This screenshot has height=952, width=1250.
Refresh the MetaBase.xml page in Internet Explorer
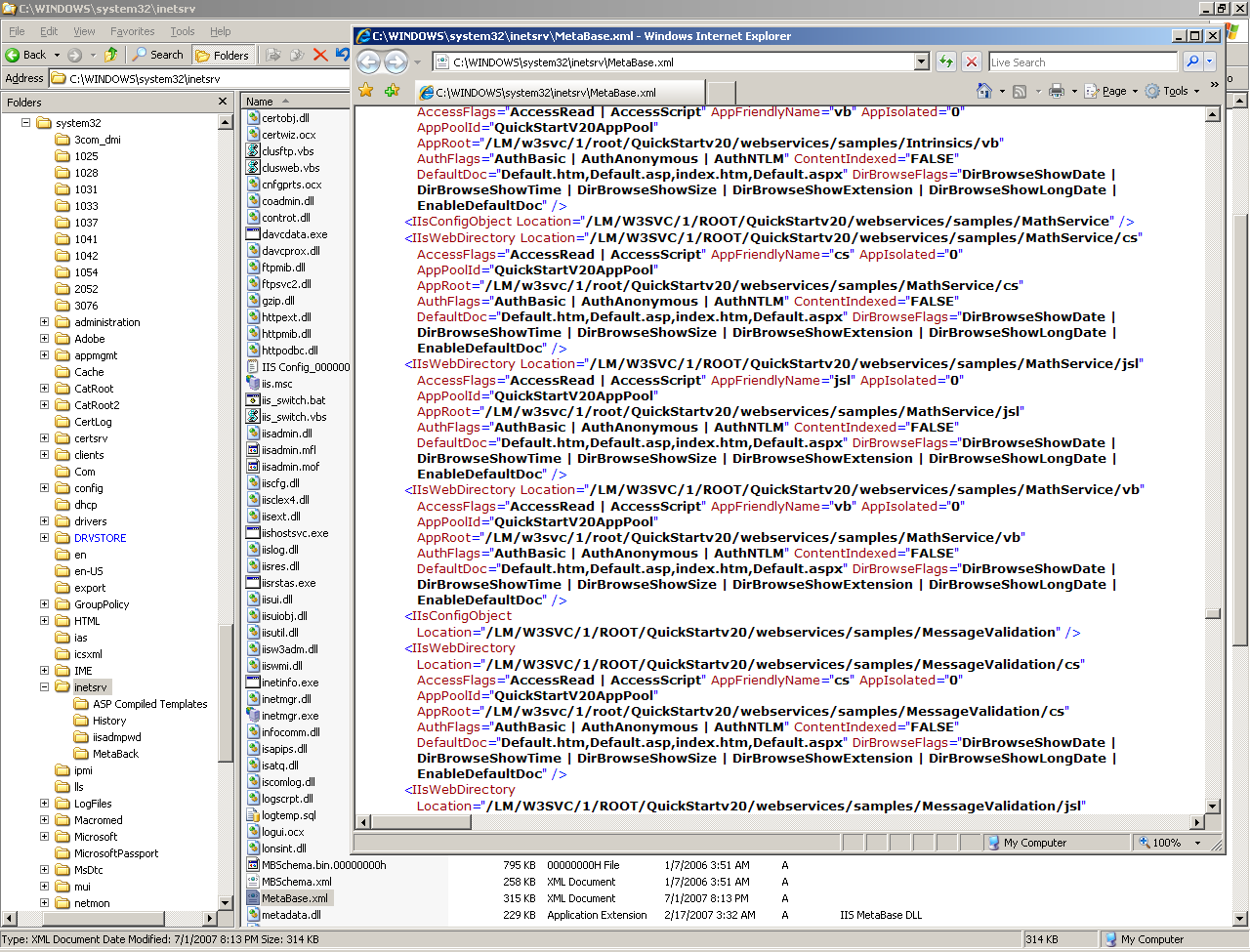(945, 62)
